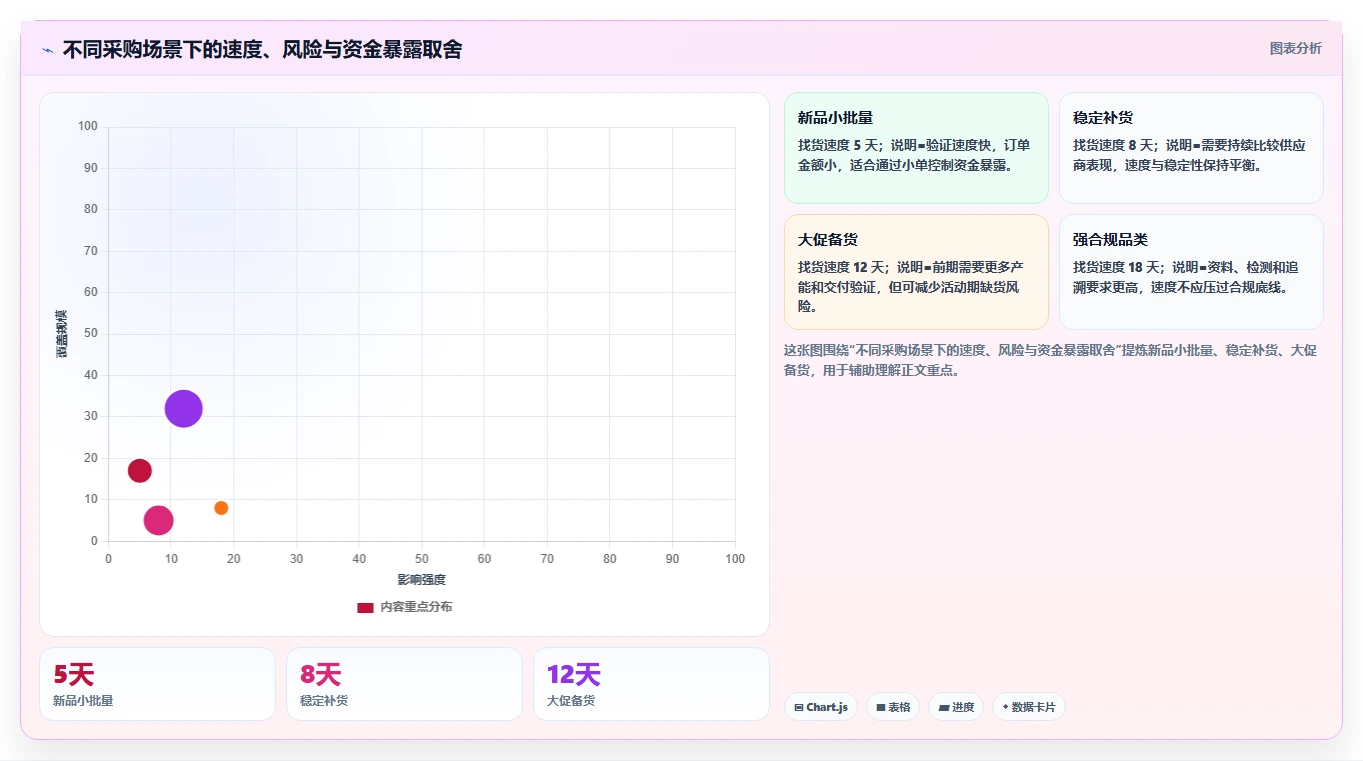Click the 大促备货 label under 12天
The width and height of the screenshot is (1363, 761).
coord(571,701)
